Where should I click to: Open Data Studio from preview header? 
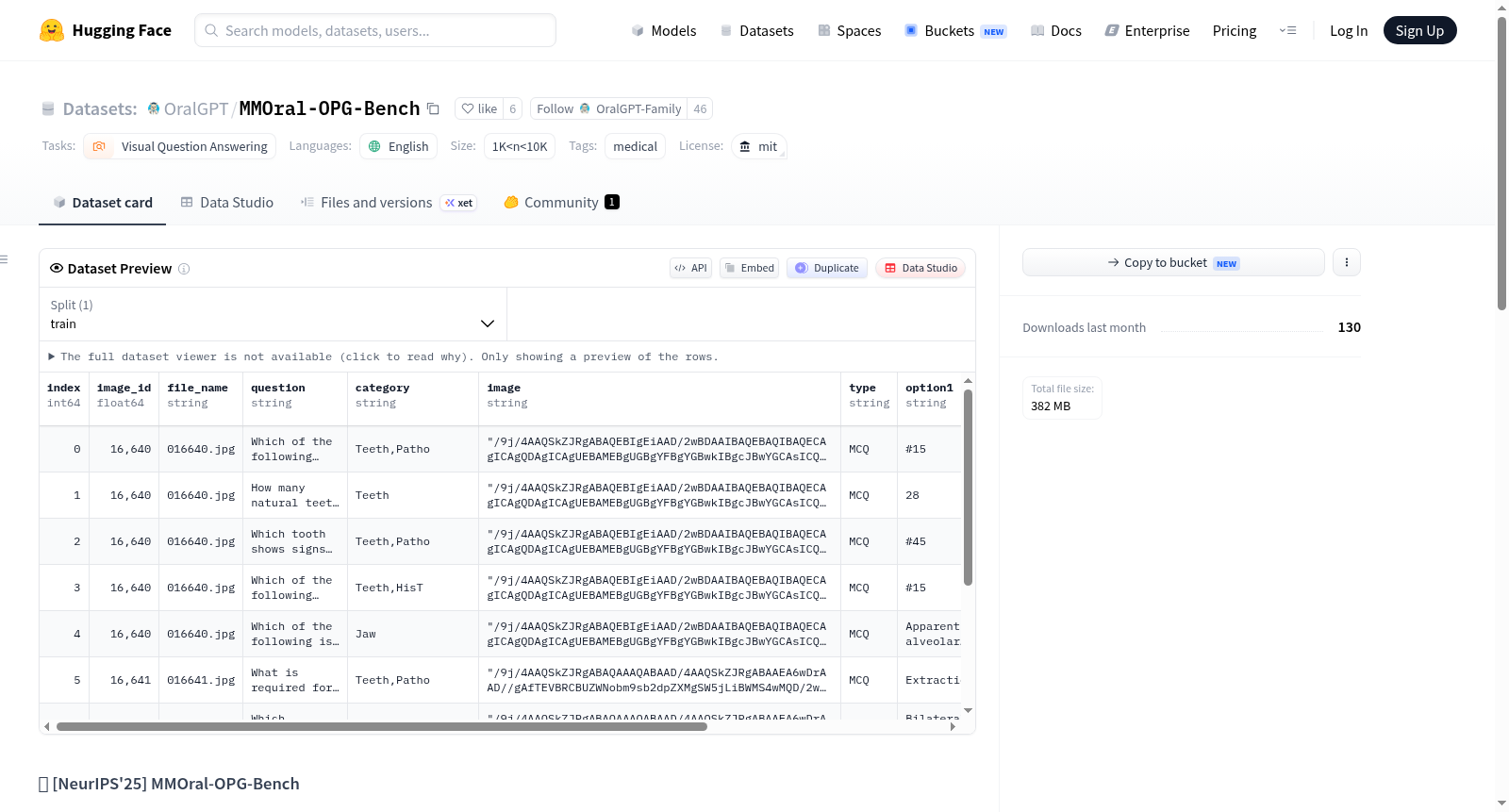click(920, 268)
